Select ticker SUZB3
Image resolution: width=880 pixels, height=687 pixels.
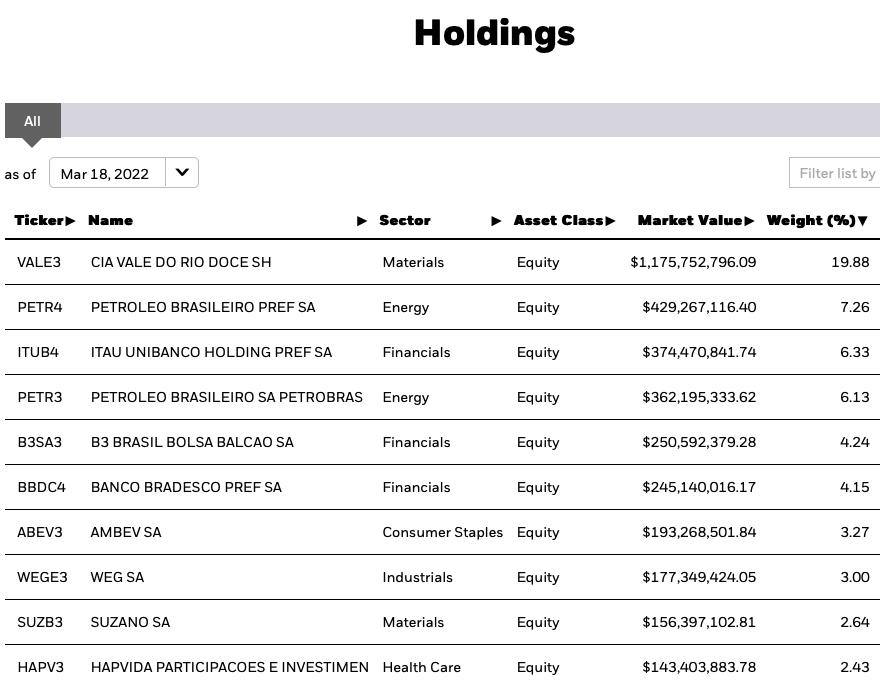pyautogui.click(x=40, y=622)
